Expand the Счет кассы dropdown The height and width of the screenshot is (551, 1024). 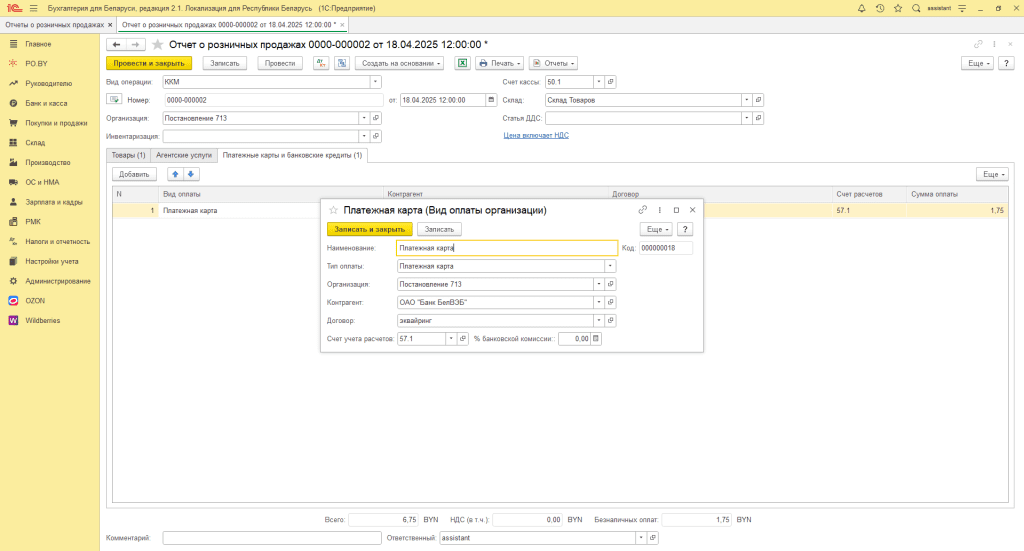point(598,82)
